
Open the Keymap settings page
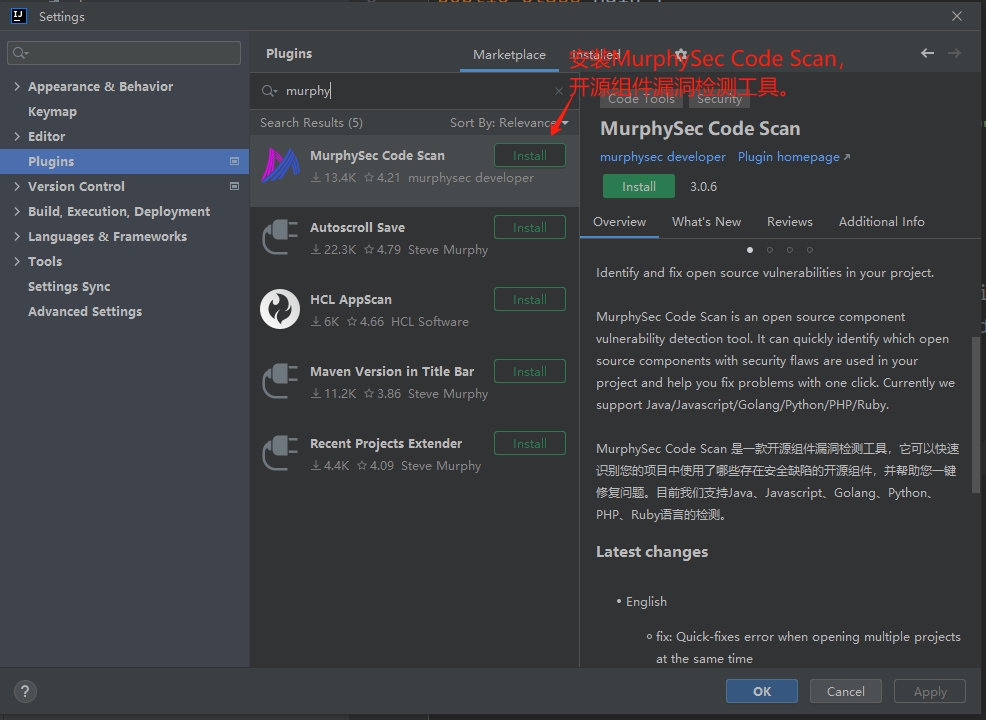coord(52,111)
